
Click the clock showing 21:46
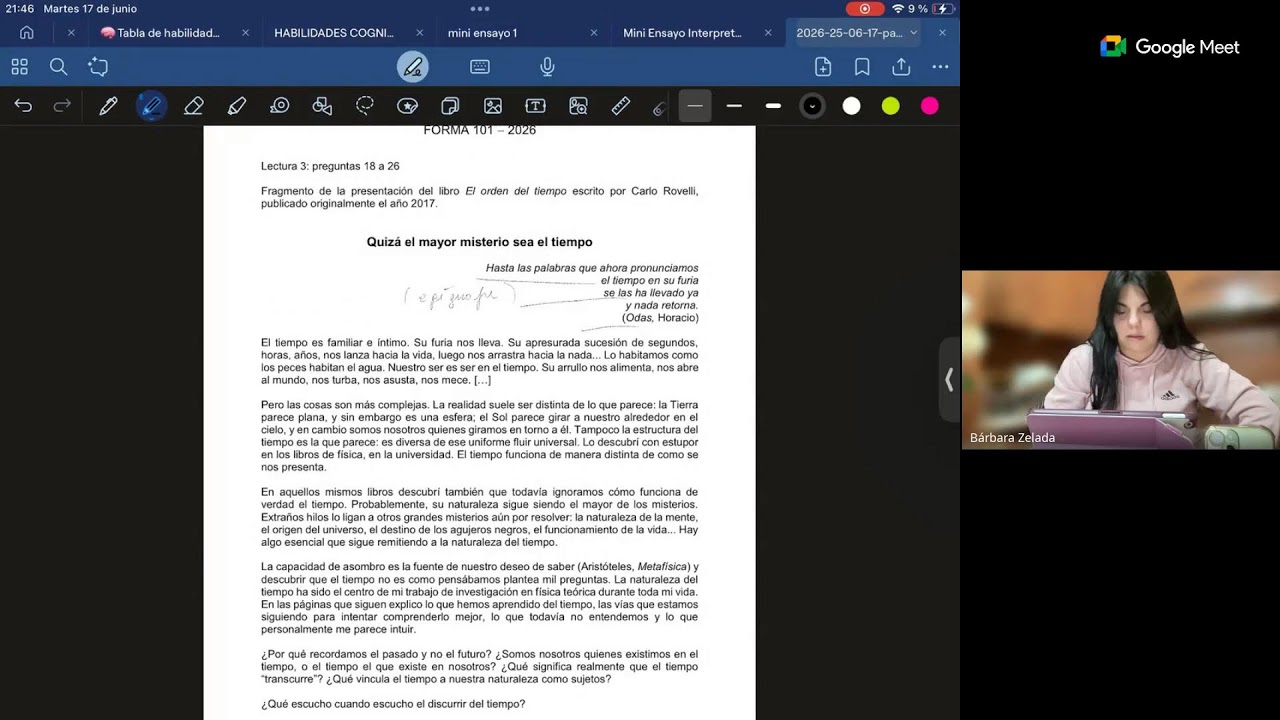(x=20, y=9)
